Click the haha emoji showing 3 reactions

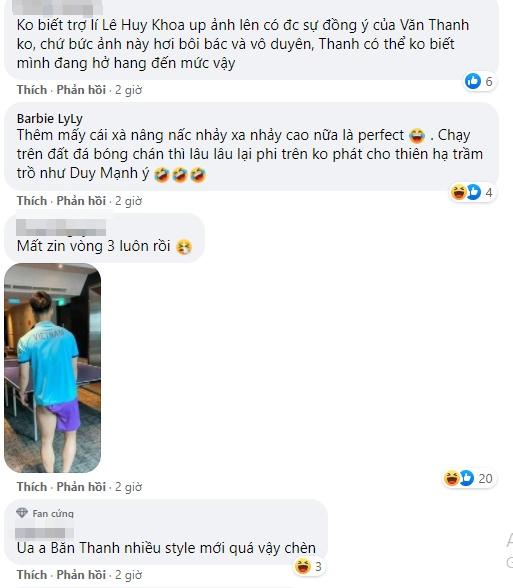click(303, 566)
